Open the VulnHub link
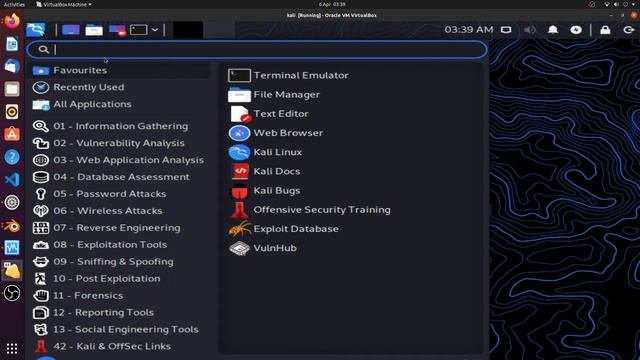Viewport: 640px width, 360px height. coord(262,248)
